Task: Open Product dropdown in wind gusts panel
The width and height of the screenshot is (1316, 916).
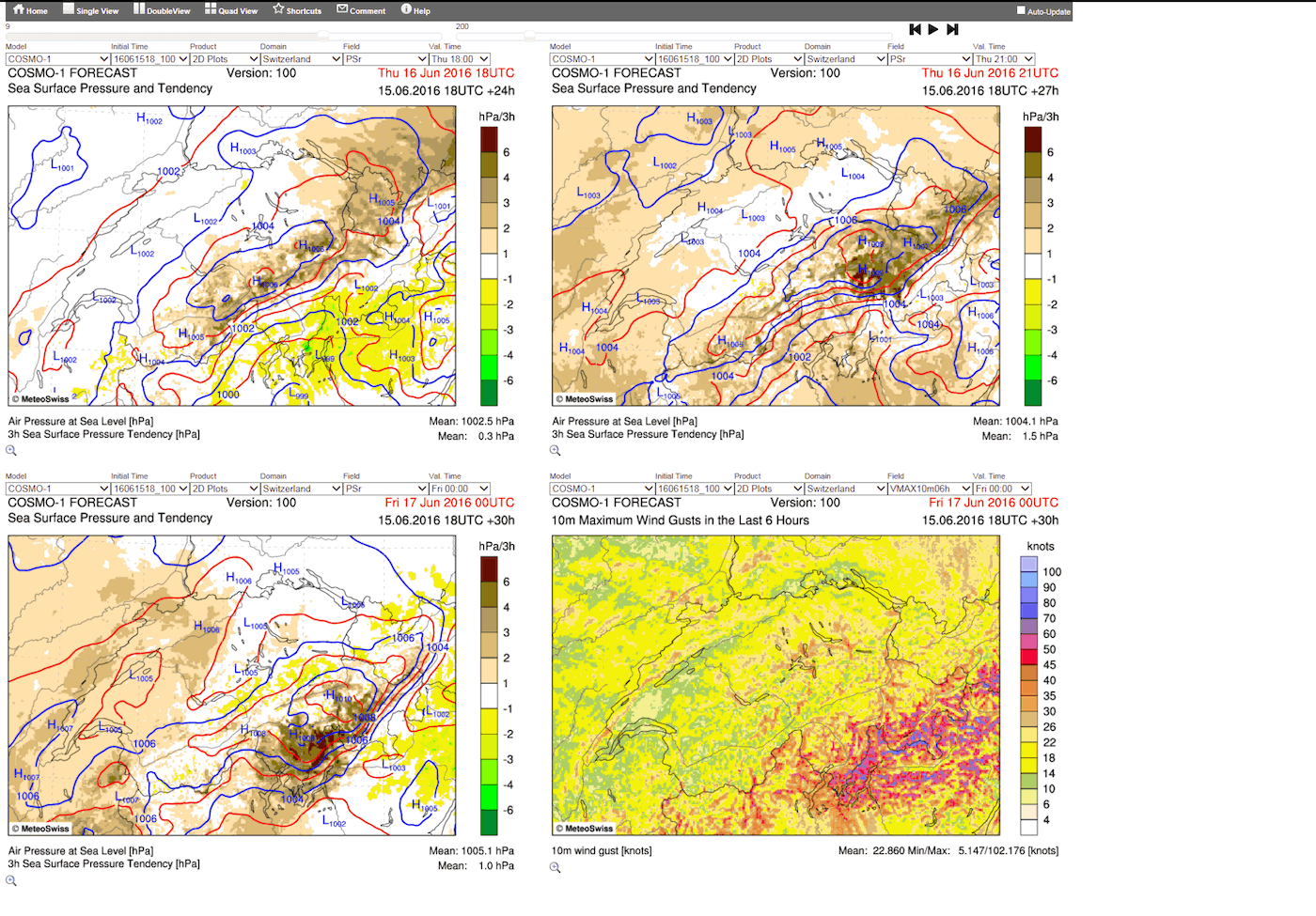Action: (769, 489)
